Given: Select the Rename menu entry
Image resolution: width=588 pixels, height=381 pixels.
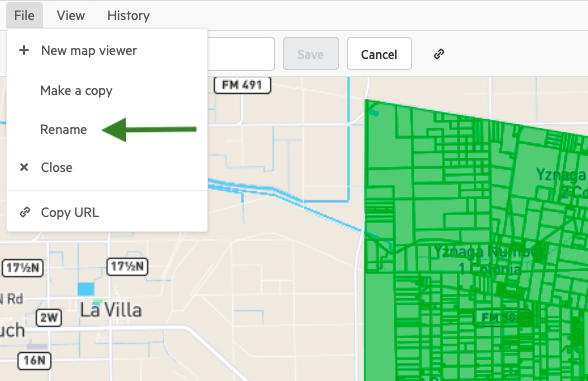Looking at the screenshot, I should pyautogui.click(x=107, y=129).
